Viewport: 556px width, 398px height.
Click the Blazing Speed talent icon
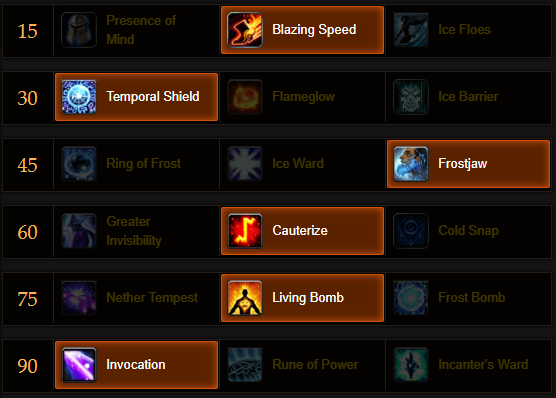245,30
